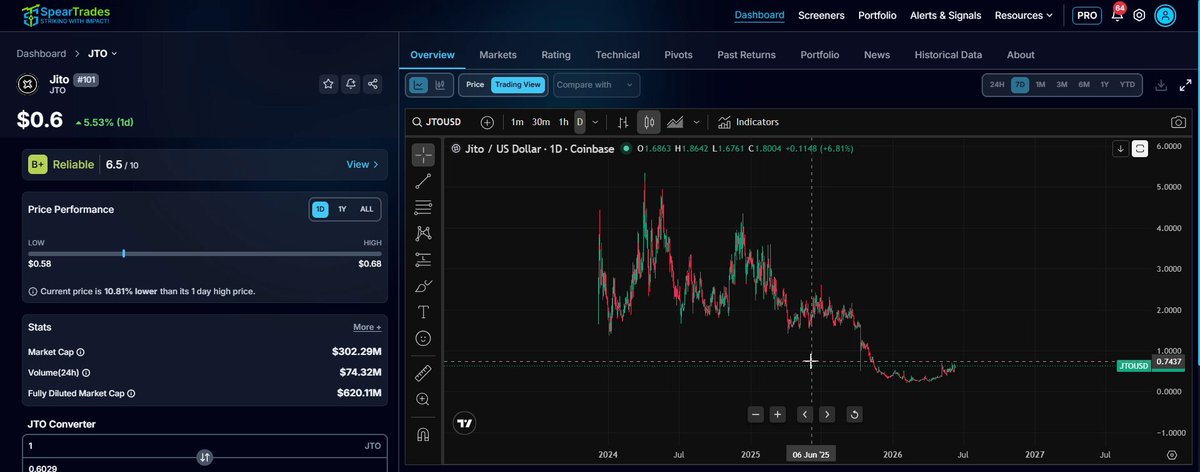1200x472 pixels.
Task: Zoom out chart with minus button
Action: [756, 414]
